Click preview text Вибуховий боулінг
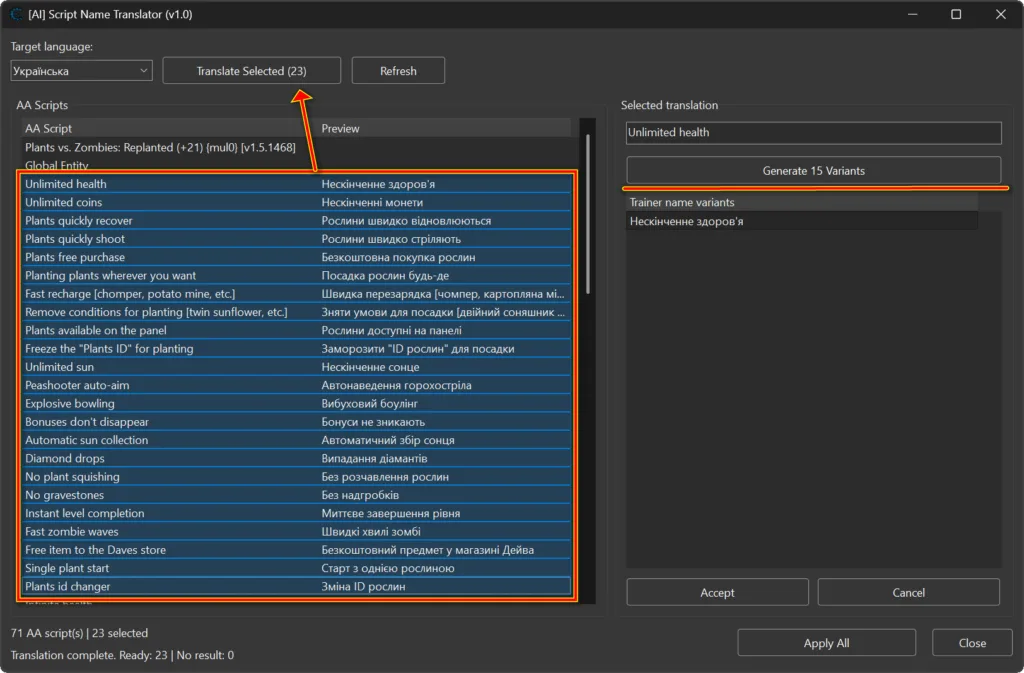The width and height of the screenshot is (1024, 673). click(x=370, y=403)
